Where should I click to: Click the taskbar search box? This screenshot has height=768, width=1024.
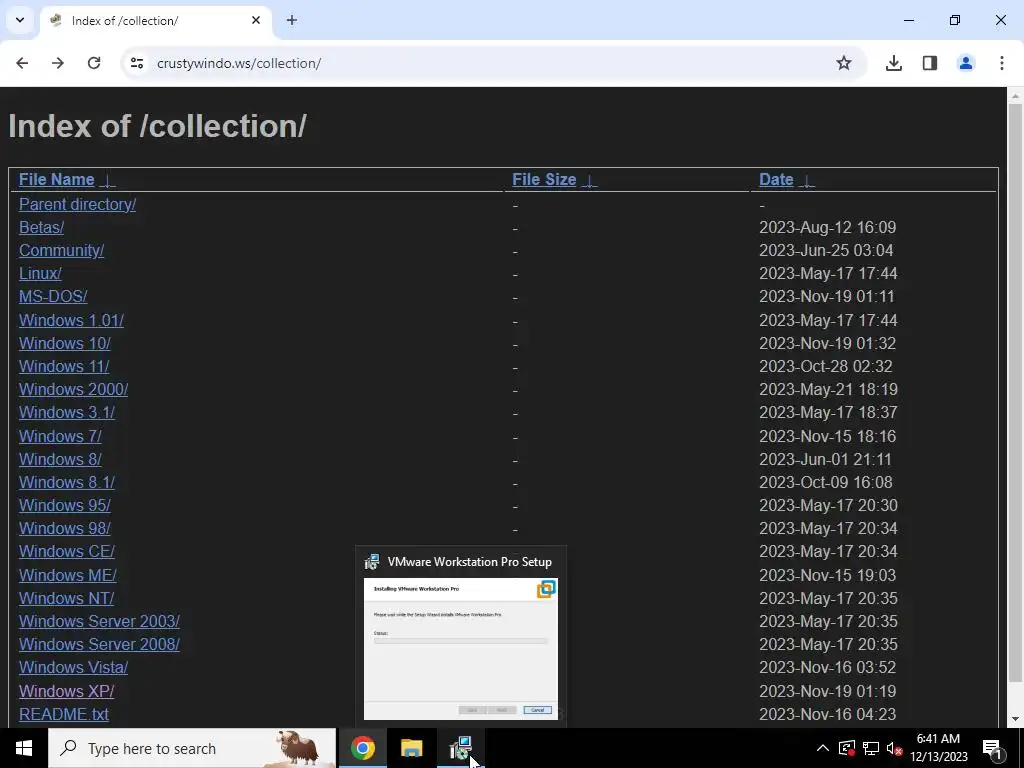192,748
